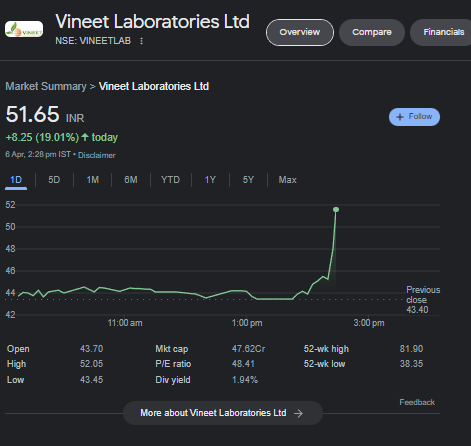This screenshot has height=446, width=471.
Task: Click the 11:00 am axis label
Action: (x=125, y=323)
